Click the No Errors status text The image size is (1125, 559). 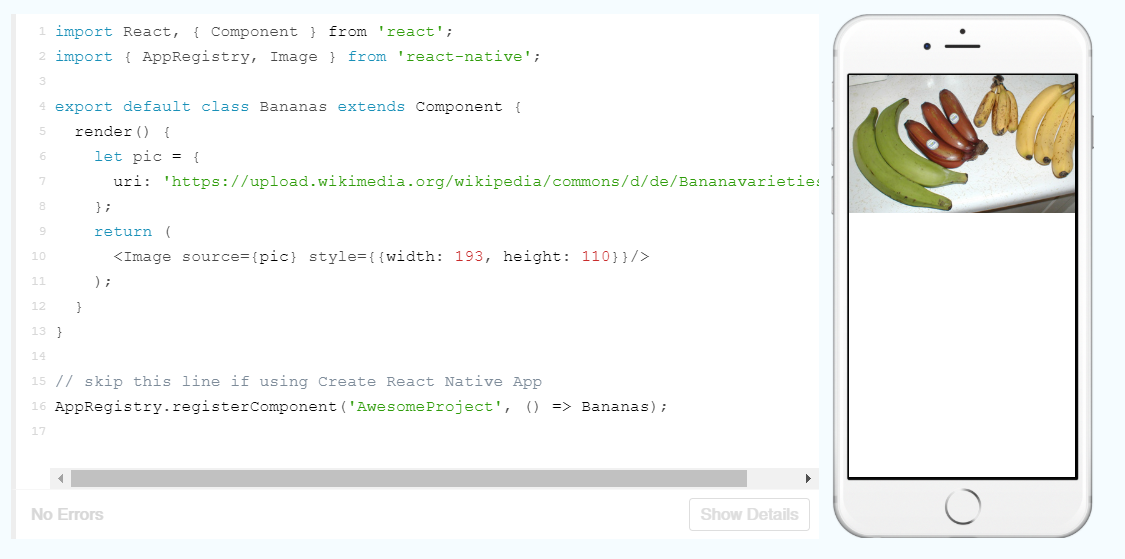click(67, 514)
